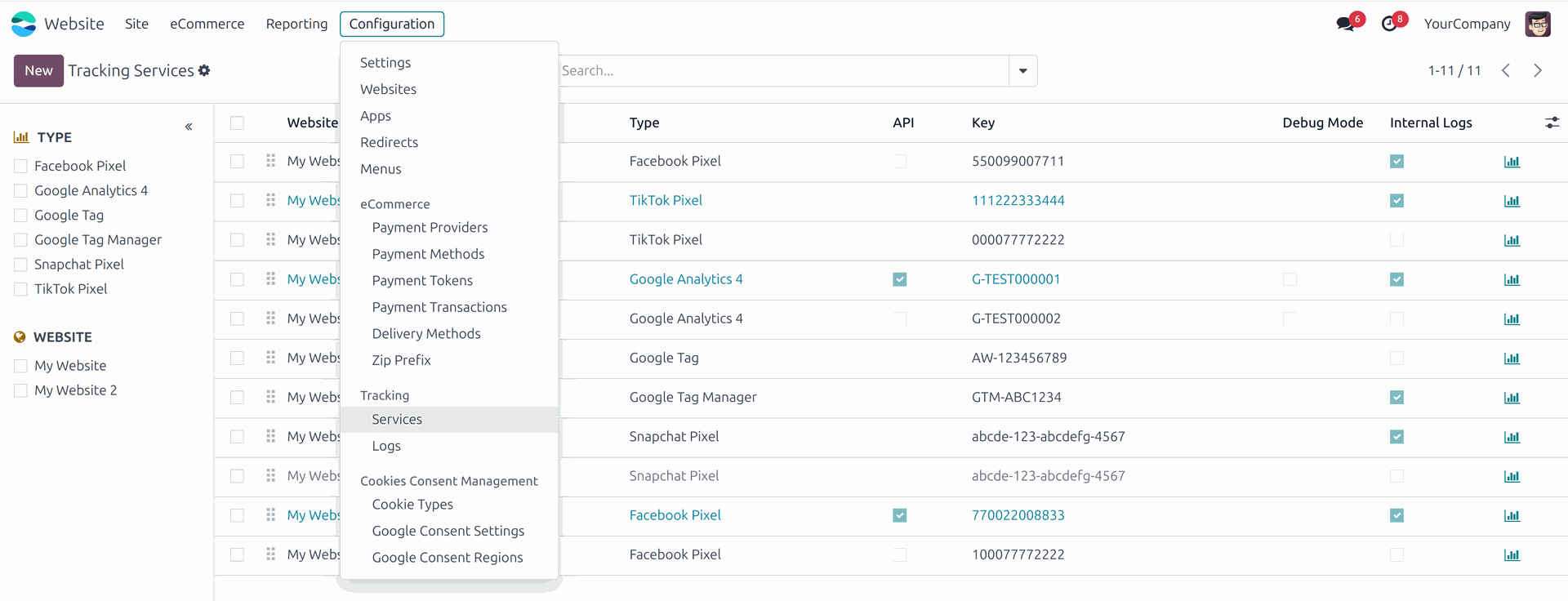Sort by the Internal Logs column header

pos(1431,122)
